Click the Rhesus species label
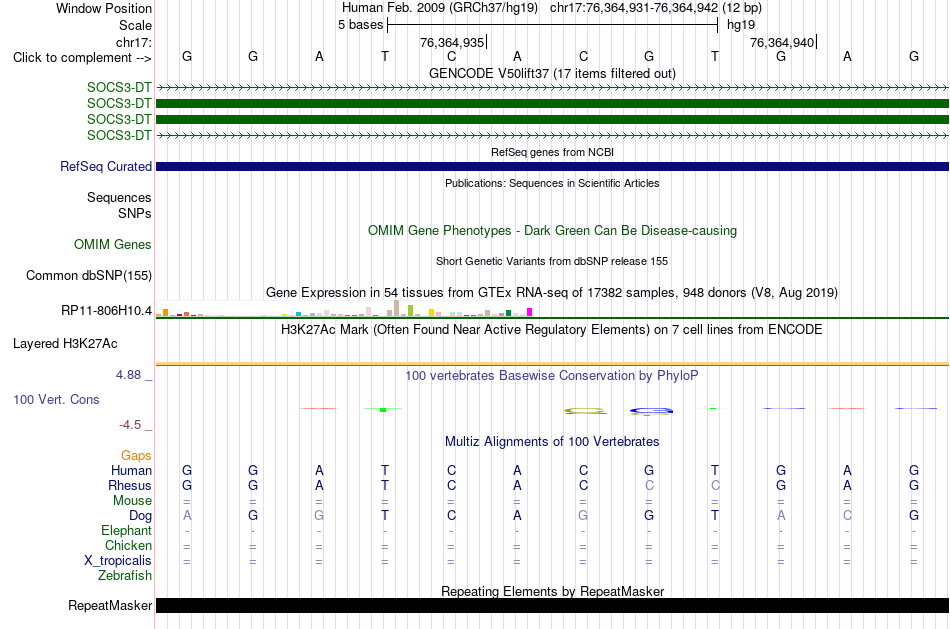This screenshot has width=950, height=629. click(130, 486)
